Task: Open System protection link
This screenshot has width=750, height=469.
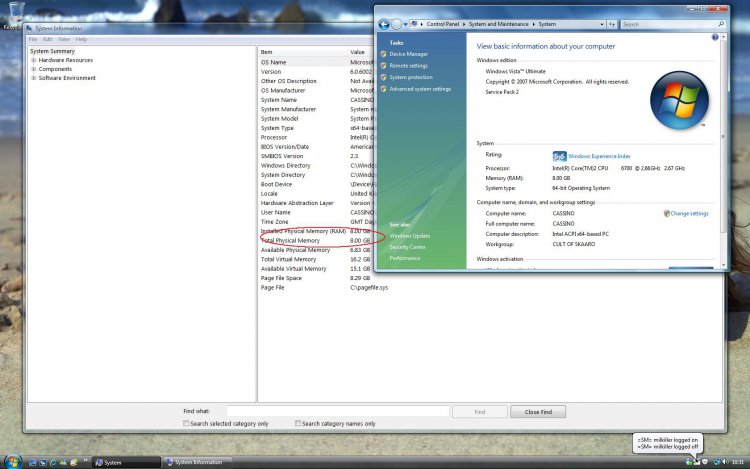Action: coord(411,77)
